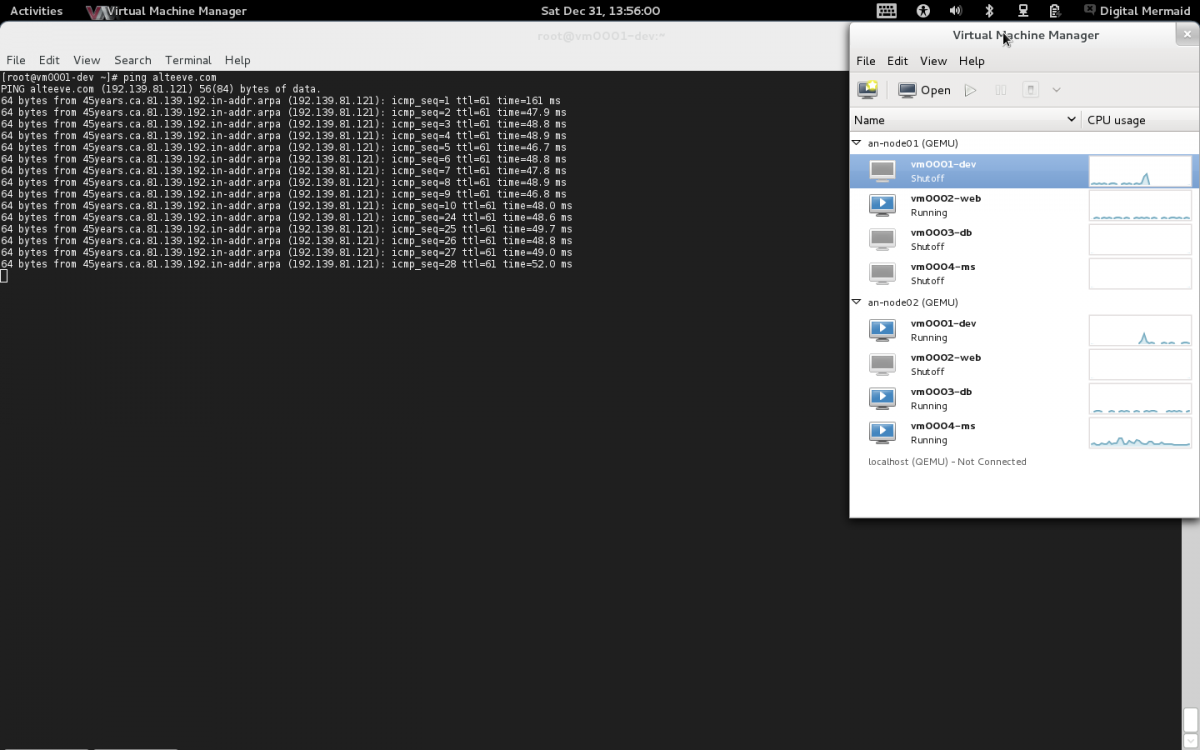Click the Pause VM toolbar icon
Screen dimensions: 1200x750
pos(1000,90)
